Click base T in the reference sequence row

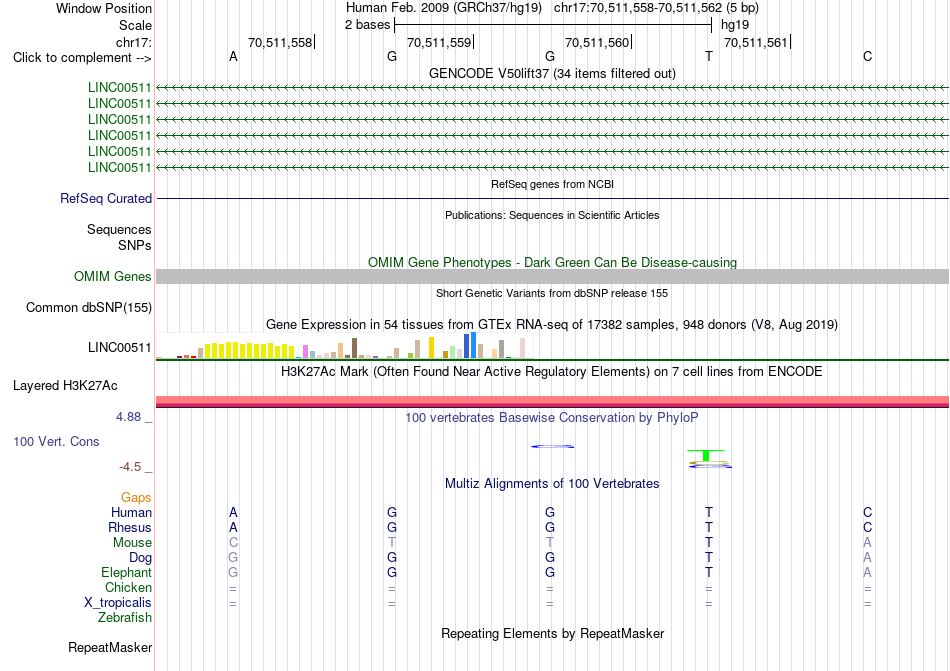708,56
